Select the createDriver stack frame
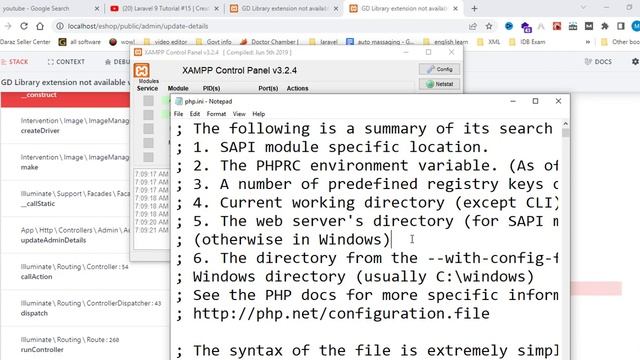 tap(65, 126)
